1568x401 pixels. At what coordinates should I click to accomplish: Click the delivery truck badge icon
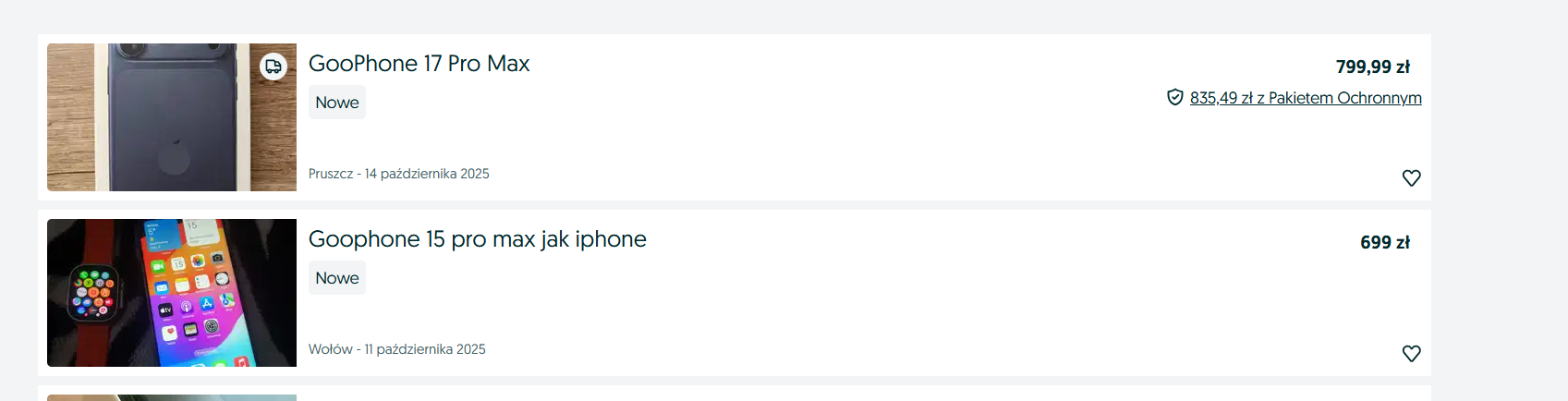coord(273,67)
